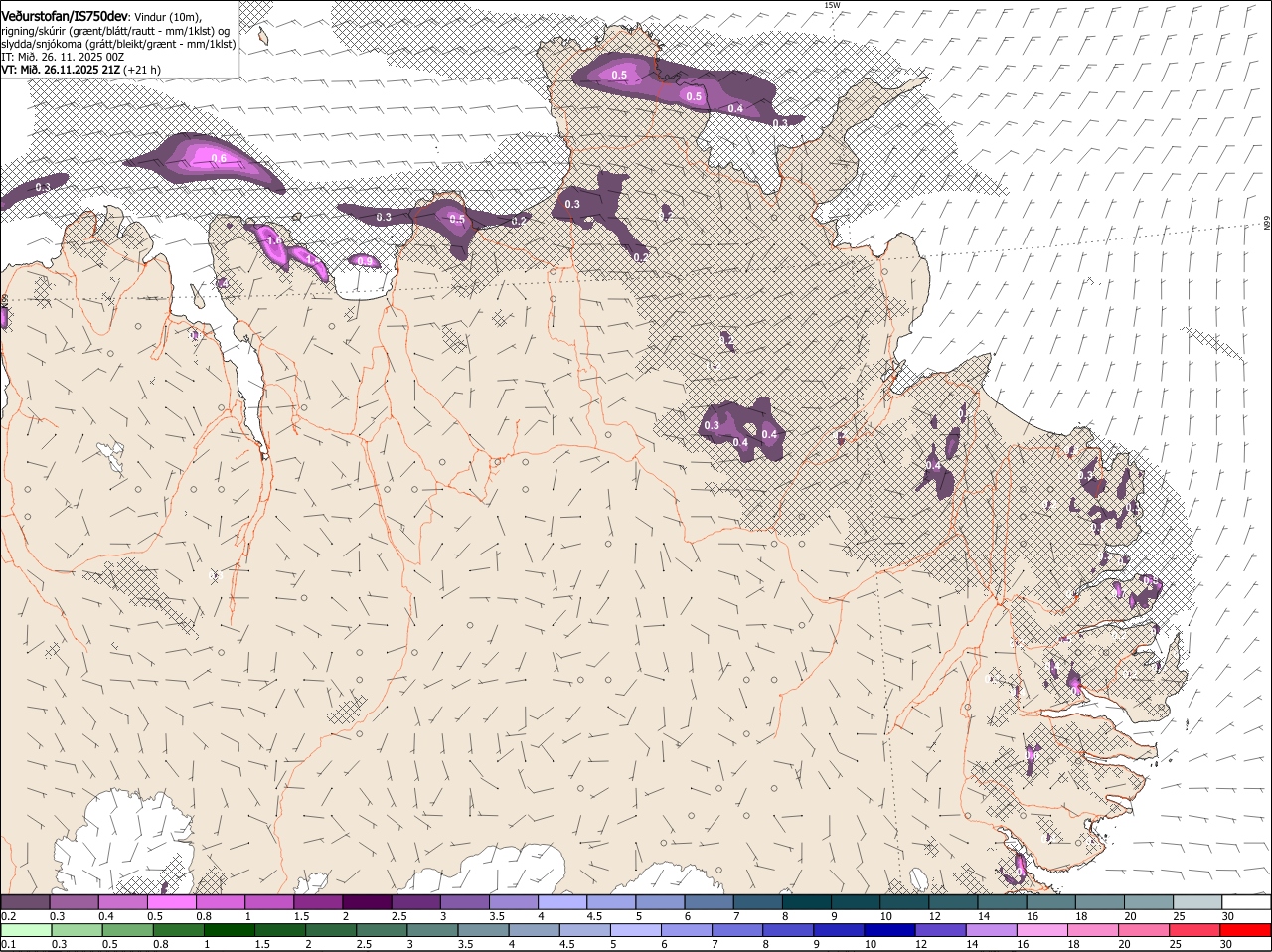Select the lavender snow swatch between 4 and 4.5
Viewport: 1272px width, 952px height.
click(561, 901)
